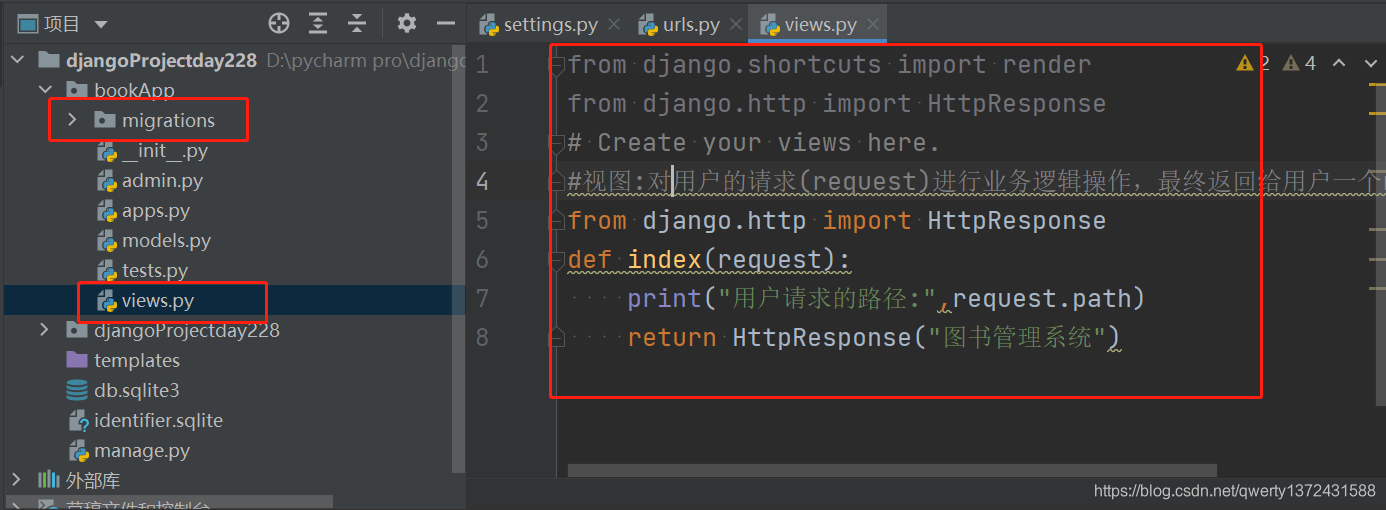
Task: Click the manage.py Python file icon
Action: 79,450
